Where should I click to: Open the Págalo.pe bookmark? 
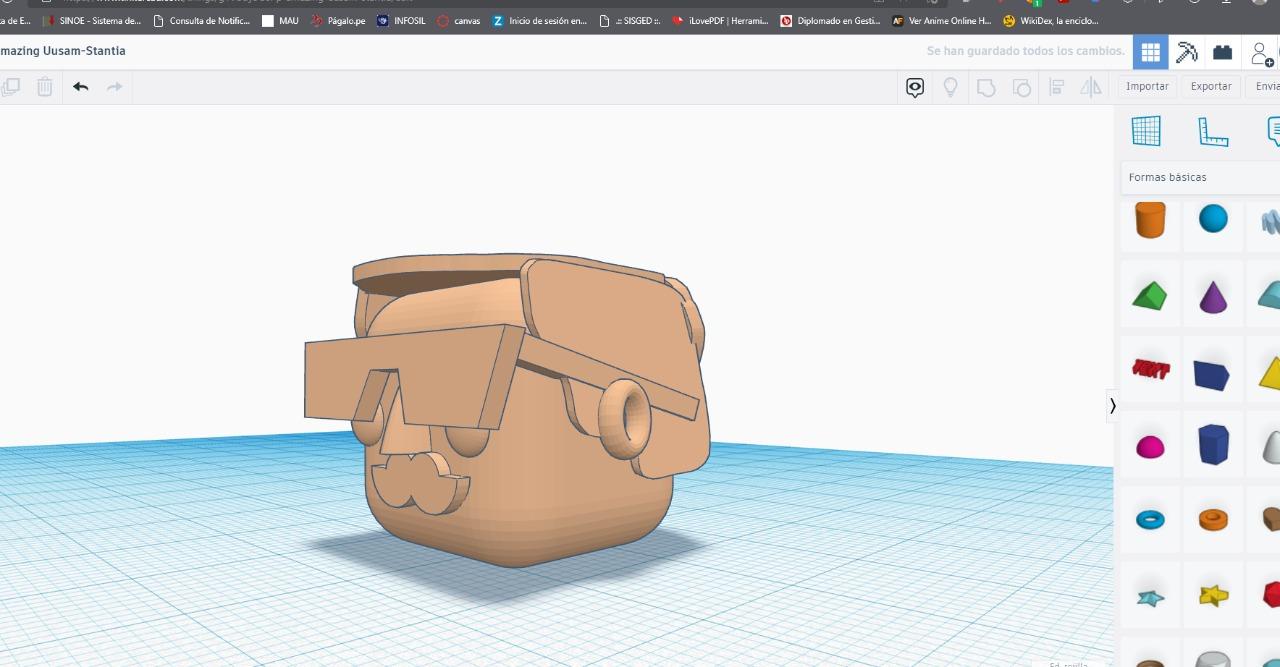(338, 20)
